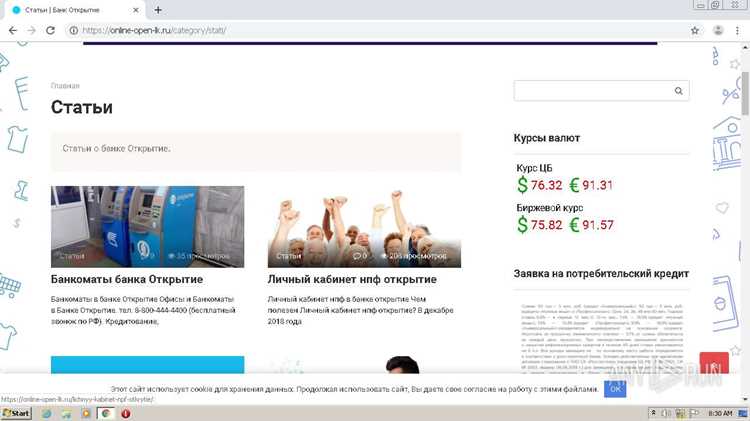
Task: Click the Банкоматы article excerpt text
Action: pos(143,310)
